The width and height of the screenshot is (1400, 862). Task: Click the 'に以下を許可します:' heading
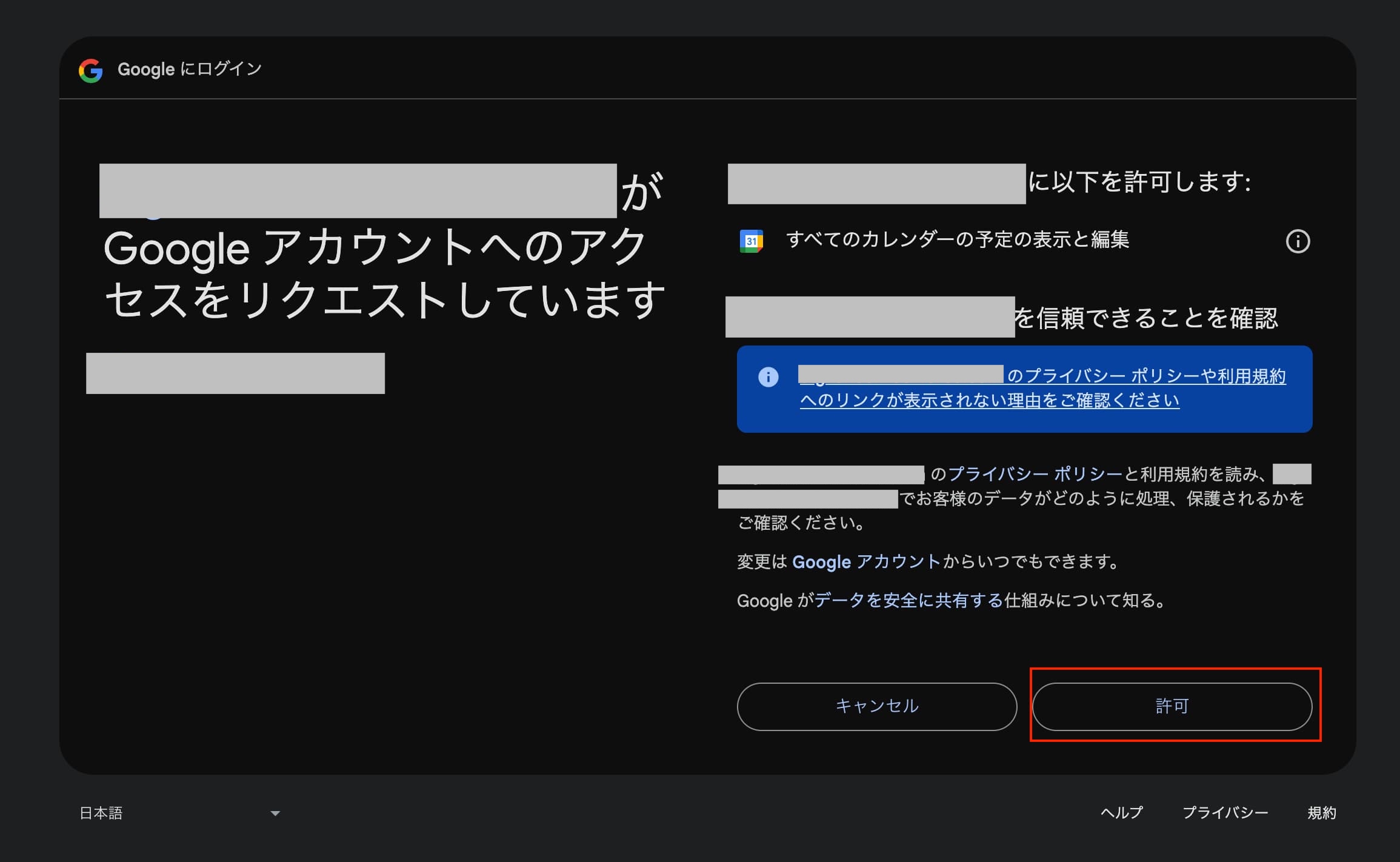1139,181
